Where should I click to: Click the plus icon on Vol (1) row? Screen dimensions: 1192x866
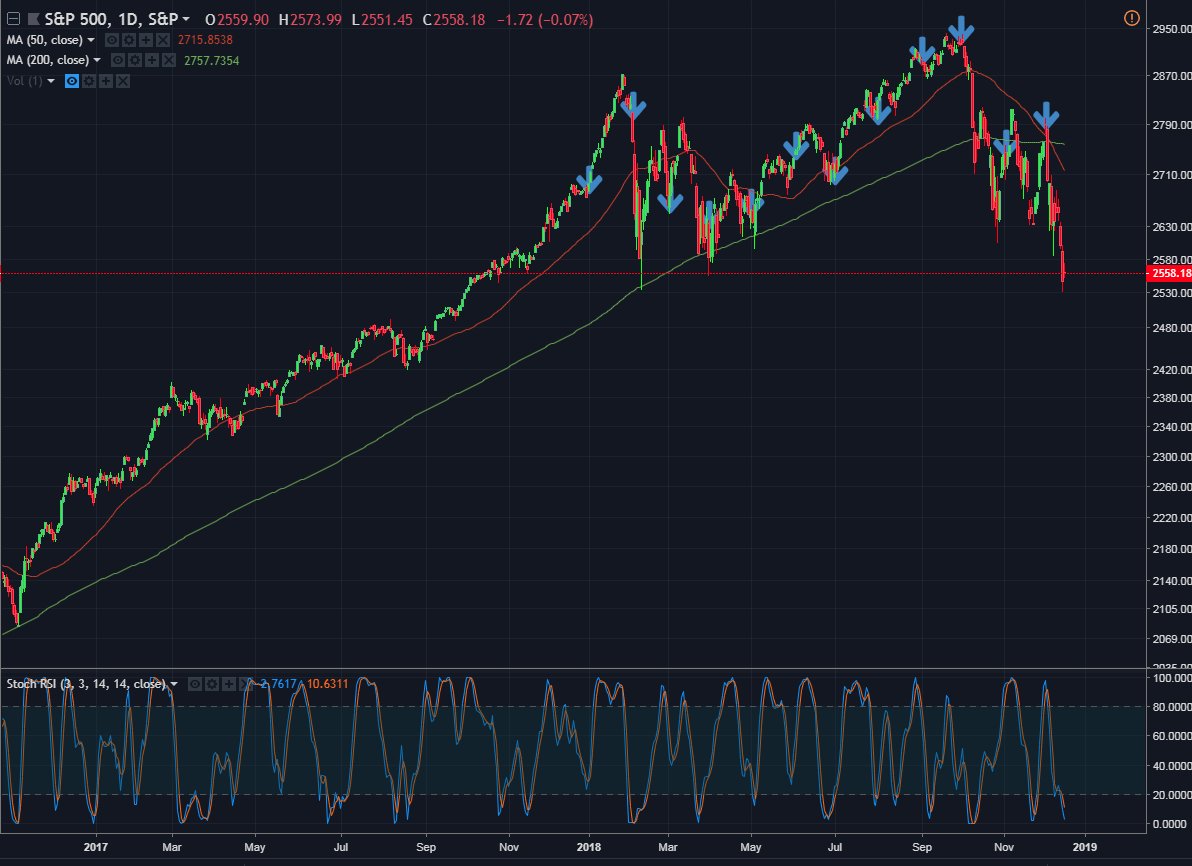click(106, 81)
